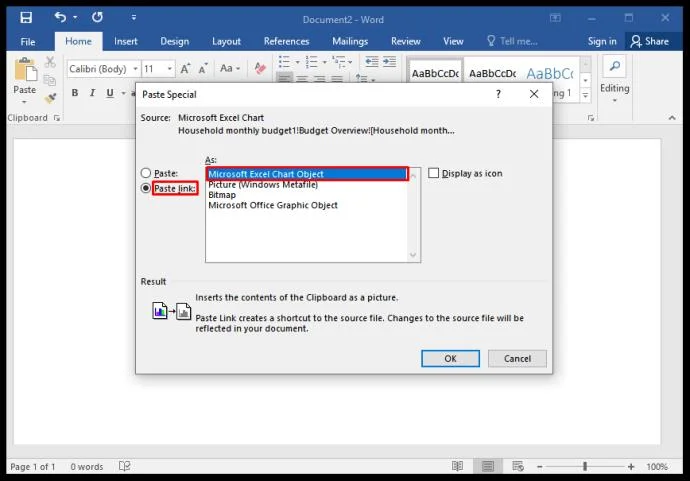Switch to the View tab

(x=453, y=41)
